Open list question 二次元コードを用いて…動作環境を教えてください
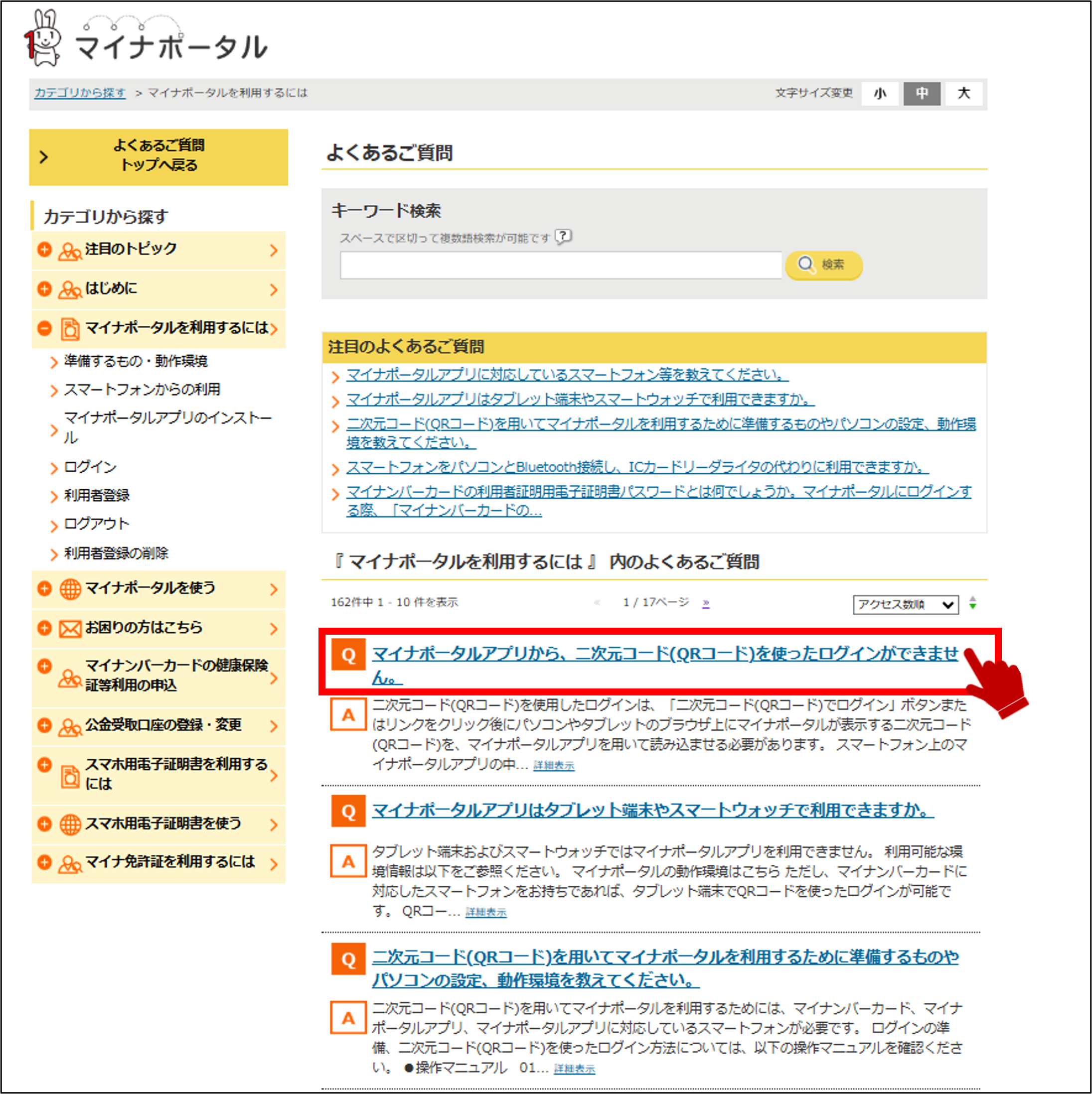The image size is (1092, 1094). click(x=665, y=968)
